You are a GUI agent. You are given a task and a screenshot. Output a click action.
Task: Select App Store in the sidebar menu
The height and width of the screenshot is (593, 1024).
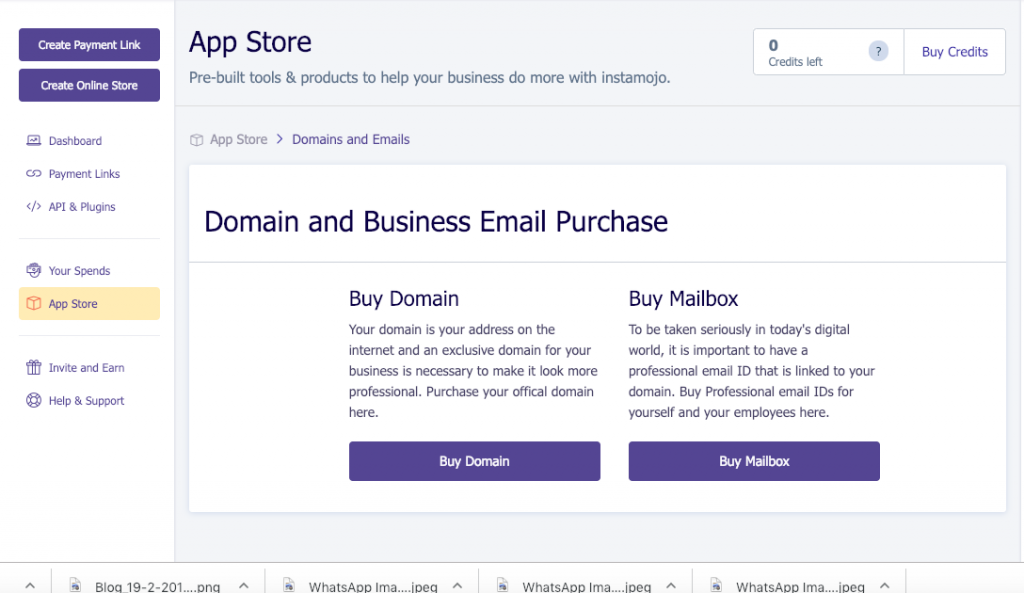tap(73, 304)
